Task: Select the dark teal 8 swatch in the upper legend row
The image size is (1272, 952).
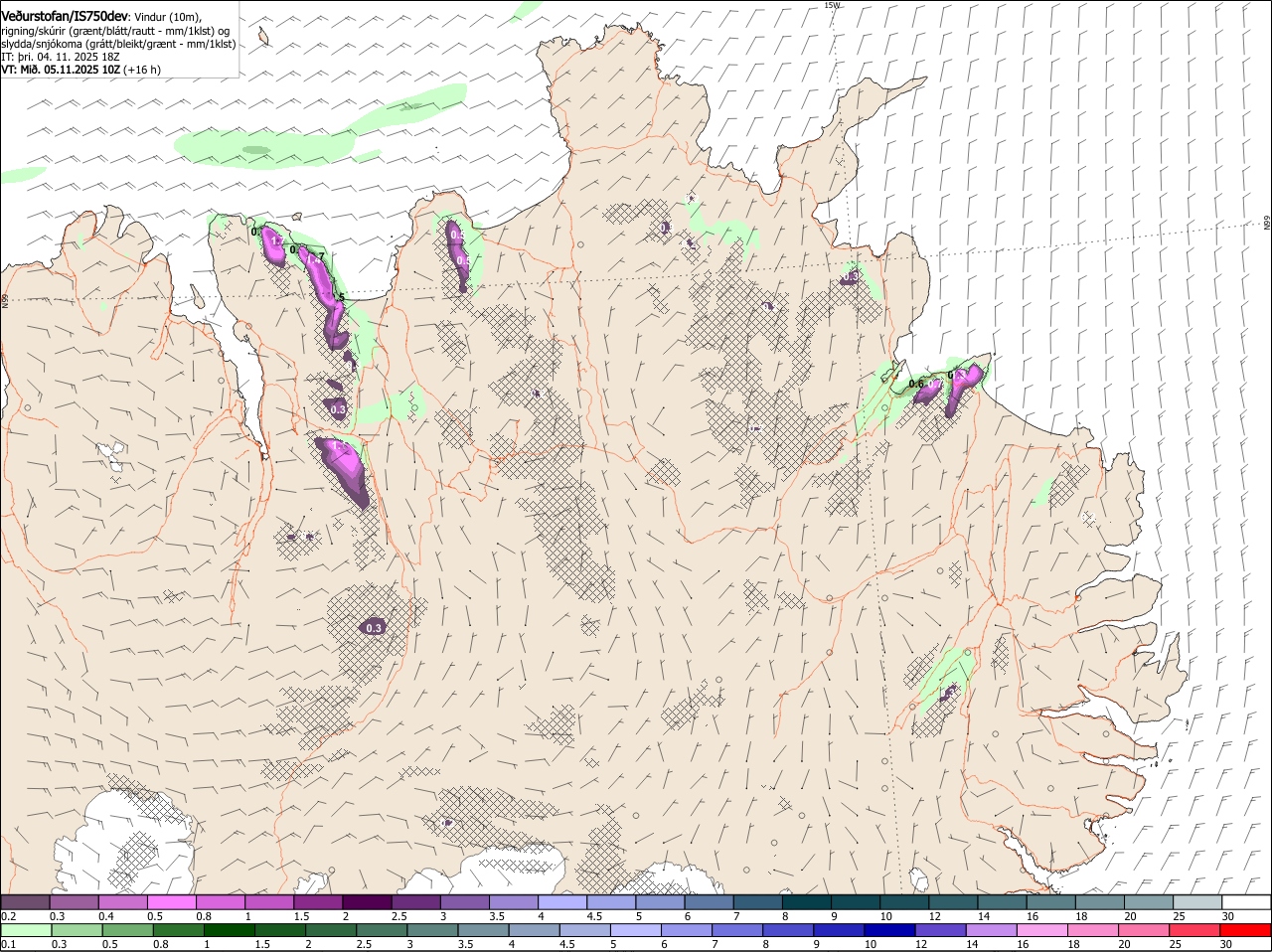Action: 806,902
